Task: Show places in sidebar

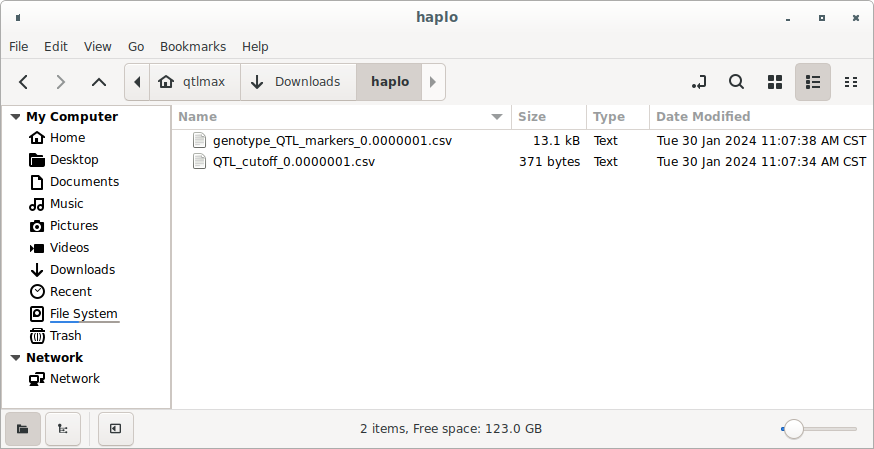Action: click(x=22, y=429)
